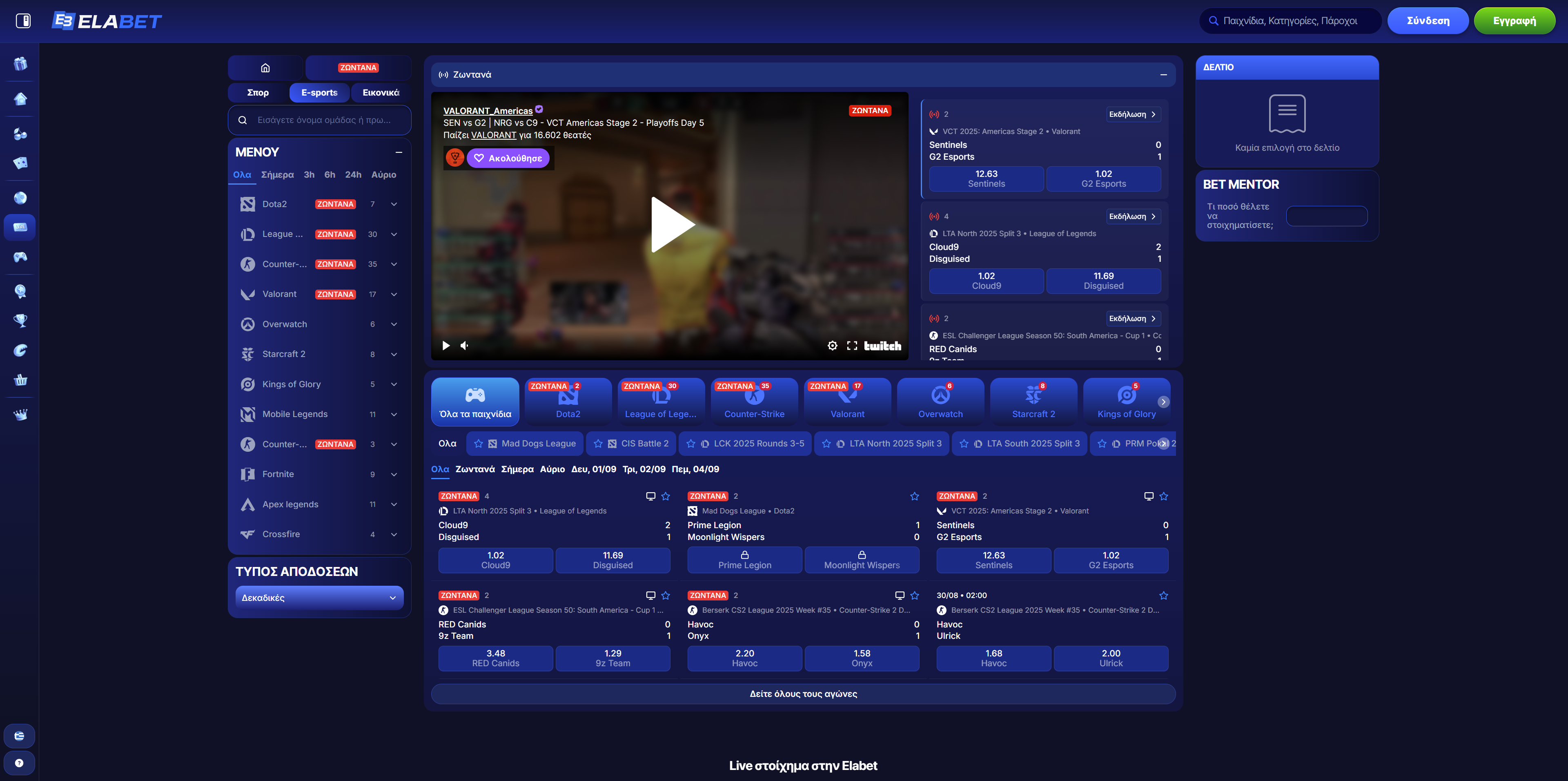Collapse the ΜΕΝΟΥ panel
The width and height of the screenshot is (1568, 781).
pos(399,152)
